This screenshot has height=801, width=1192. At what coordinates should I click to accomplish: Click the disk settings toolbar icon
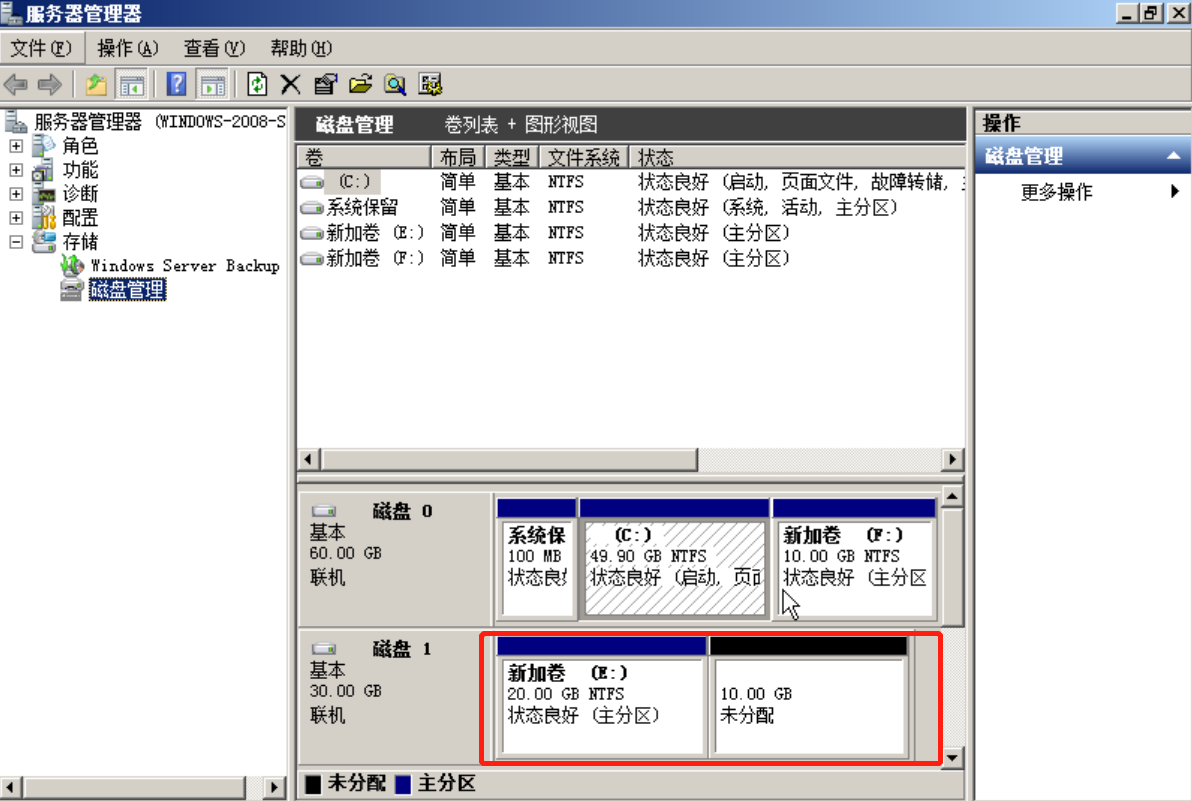430,84
